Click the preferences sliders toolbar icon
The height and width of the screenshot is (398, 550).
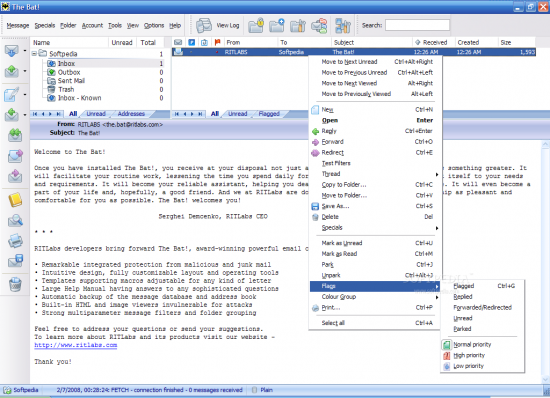[x=343, y=26]
